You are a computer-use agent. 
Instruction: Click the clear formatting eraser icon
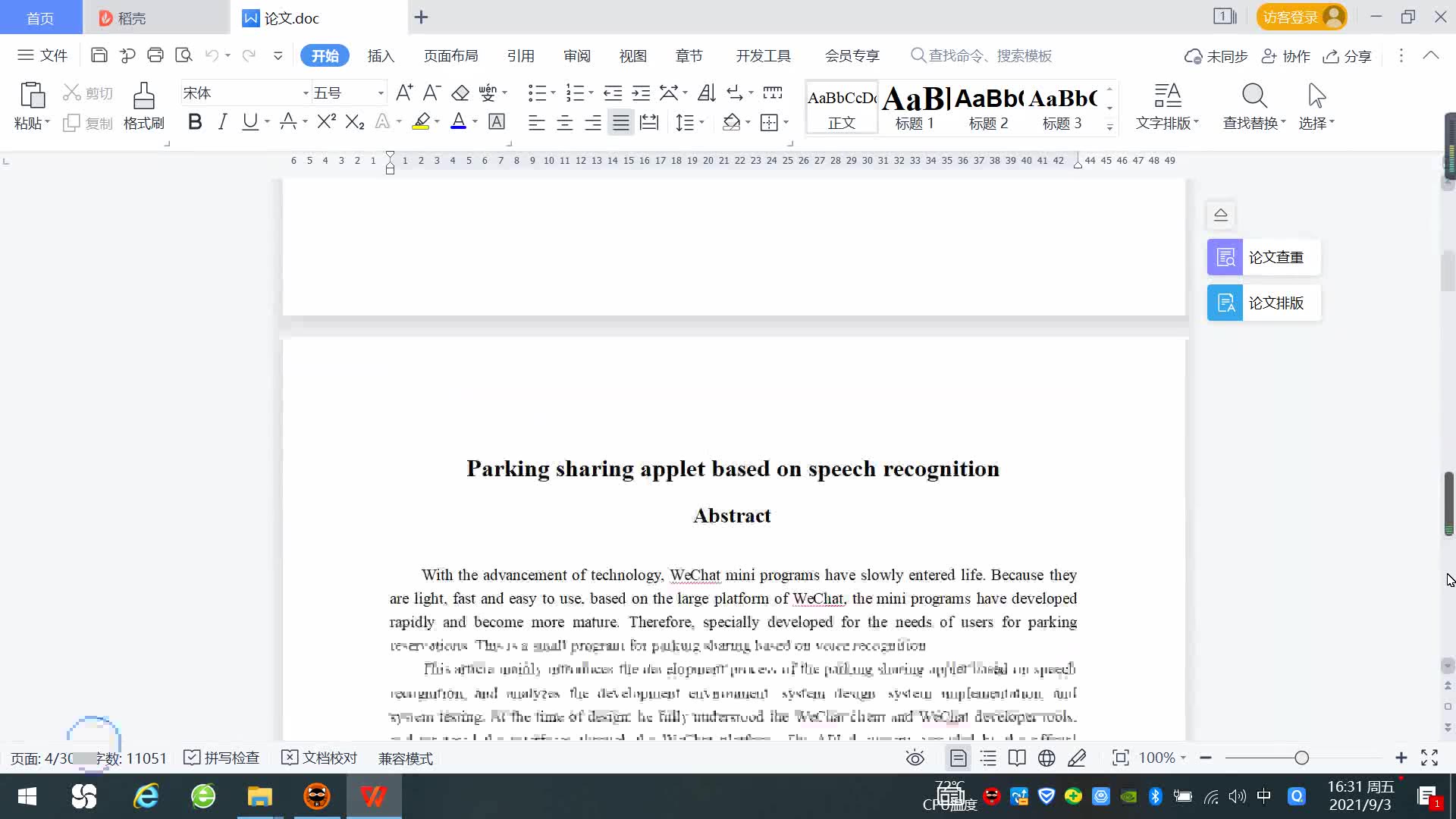coord(460,93)
